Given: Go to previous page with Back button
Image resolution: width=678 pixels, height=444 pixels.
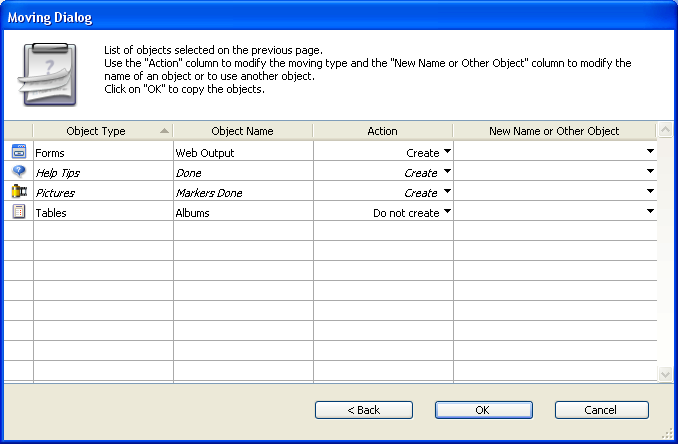Looking at the screenshot, I should (364, 410).
